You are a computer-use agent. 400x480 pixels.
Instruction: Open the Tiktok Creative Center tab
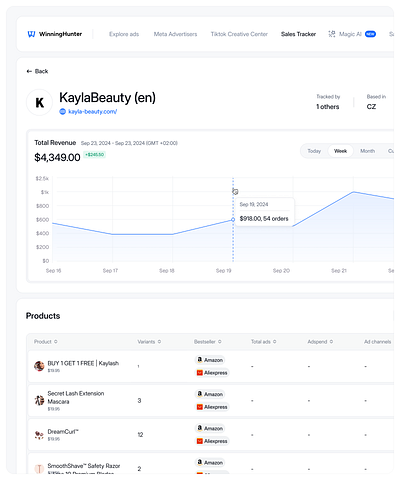point(239,34)
